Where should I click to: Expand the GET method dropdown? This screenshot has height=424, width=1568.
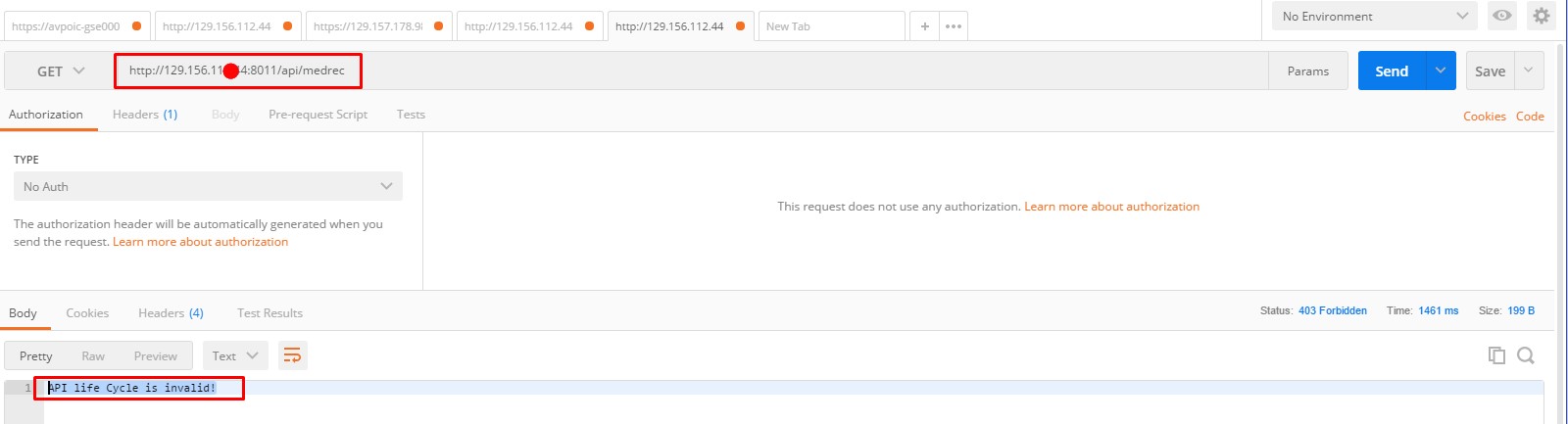(x=61, y=71)
